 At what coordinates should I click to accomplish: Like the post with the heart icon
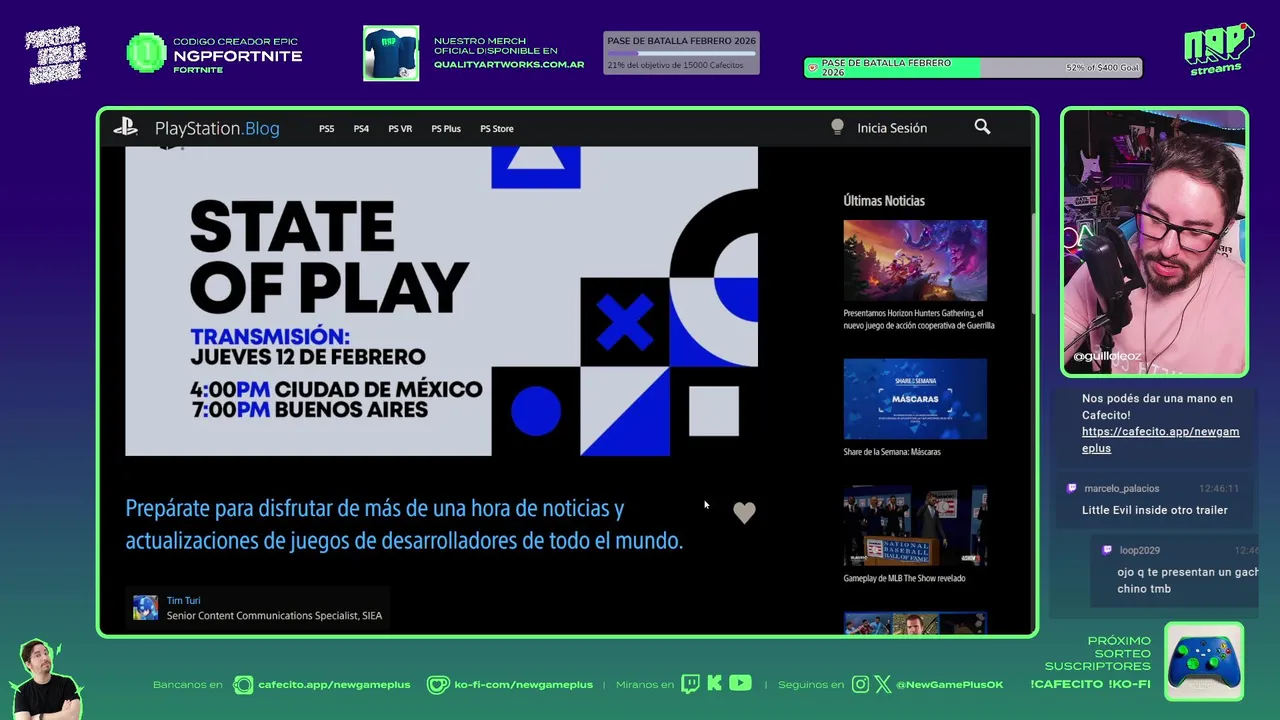(x=744, y=513)
